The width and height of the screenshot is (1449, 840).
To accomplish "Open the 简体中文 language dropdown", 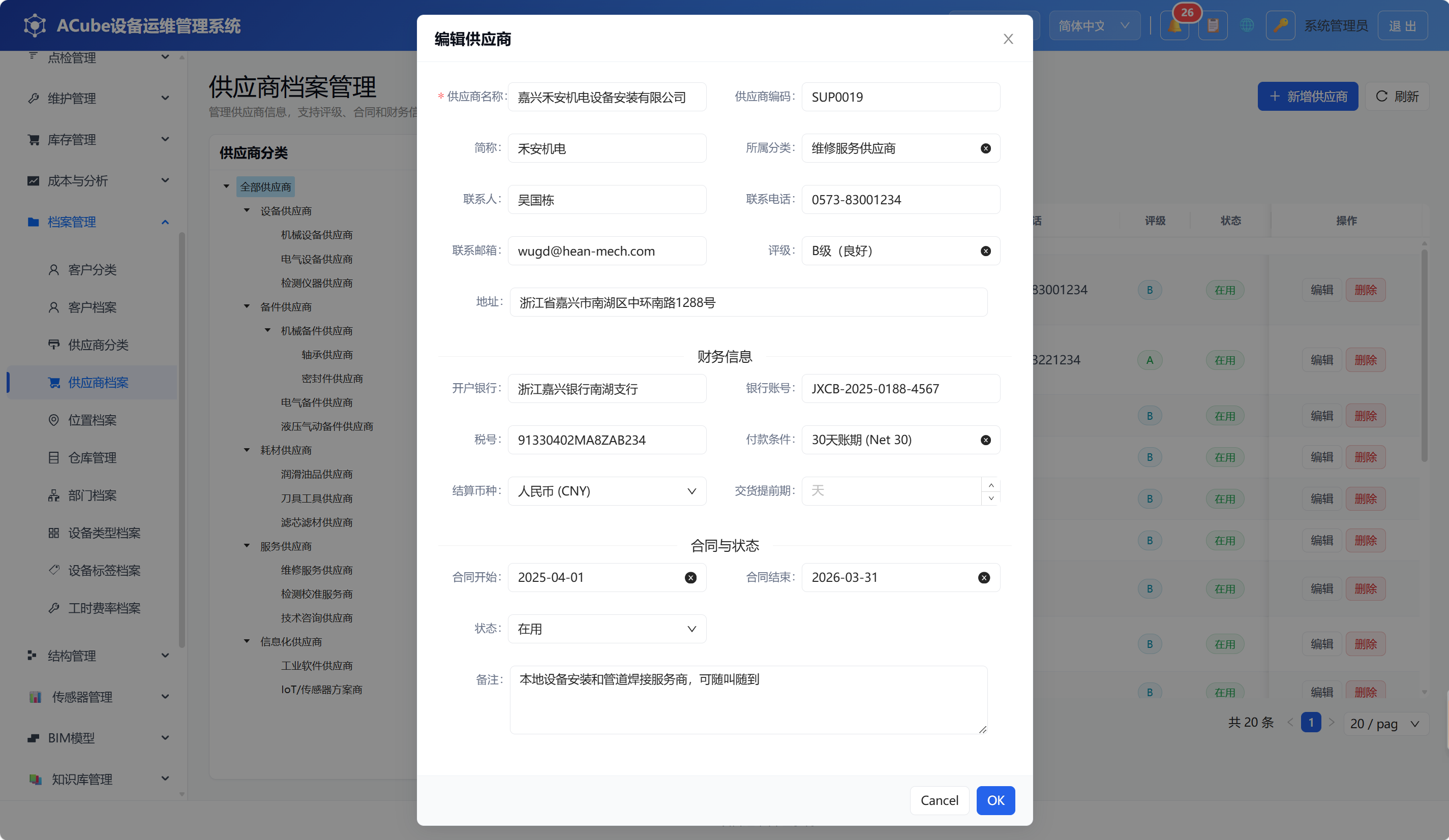I will [x=1094, y=26].
